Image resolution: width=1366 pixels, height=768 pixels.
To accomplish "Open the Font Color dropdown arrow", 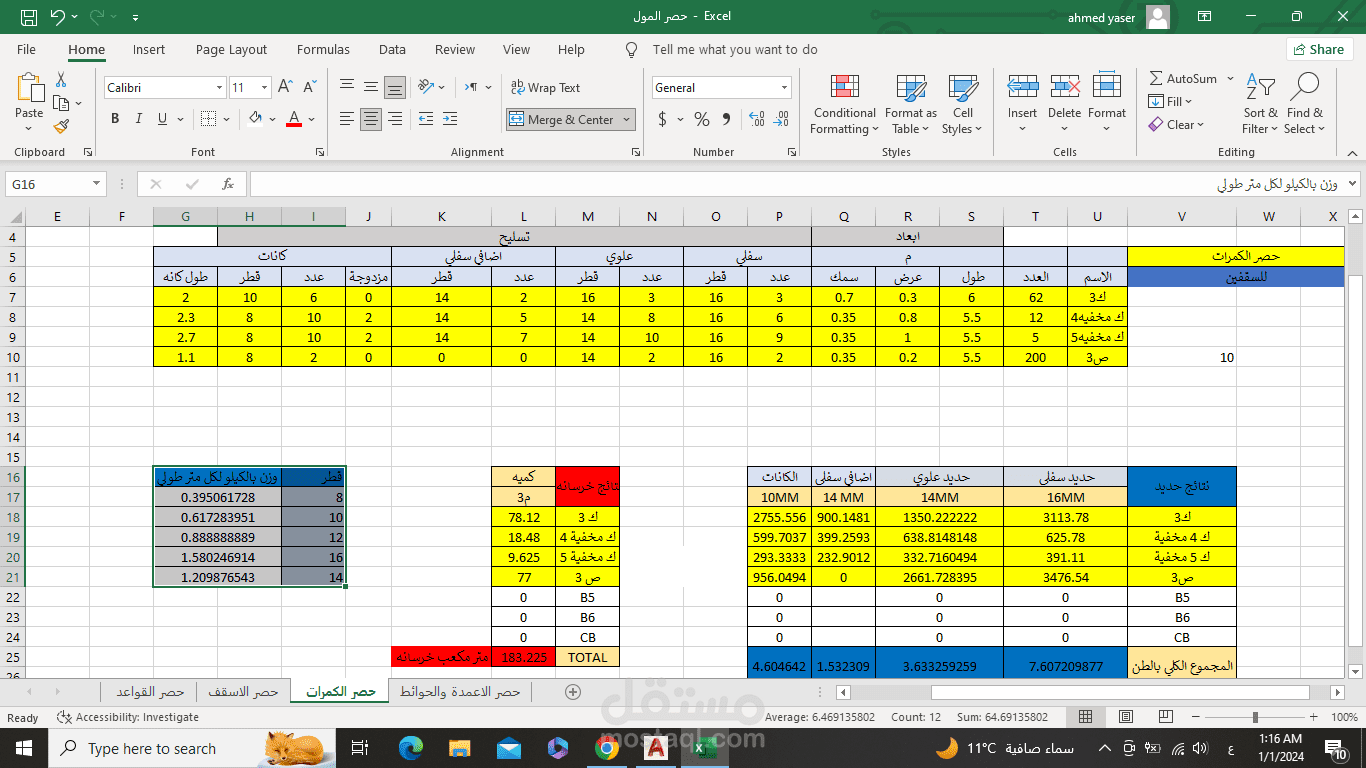I will click(x=312, y=119).
